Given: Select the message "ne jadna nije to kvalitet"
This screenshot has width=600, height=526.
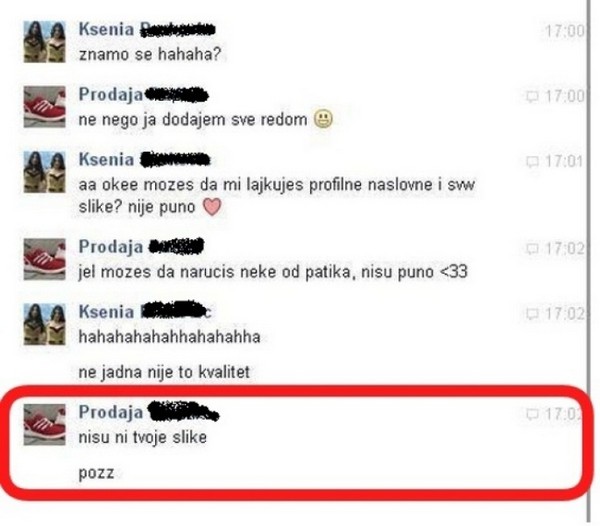Looking at the screenshot, I should [164, 372].
